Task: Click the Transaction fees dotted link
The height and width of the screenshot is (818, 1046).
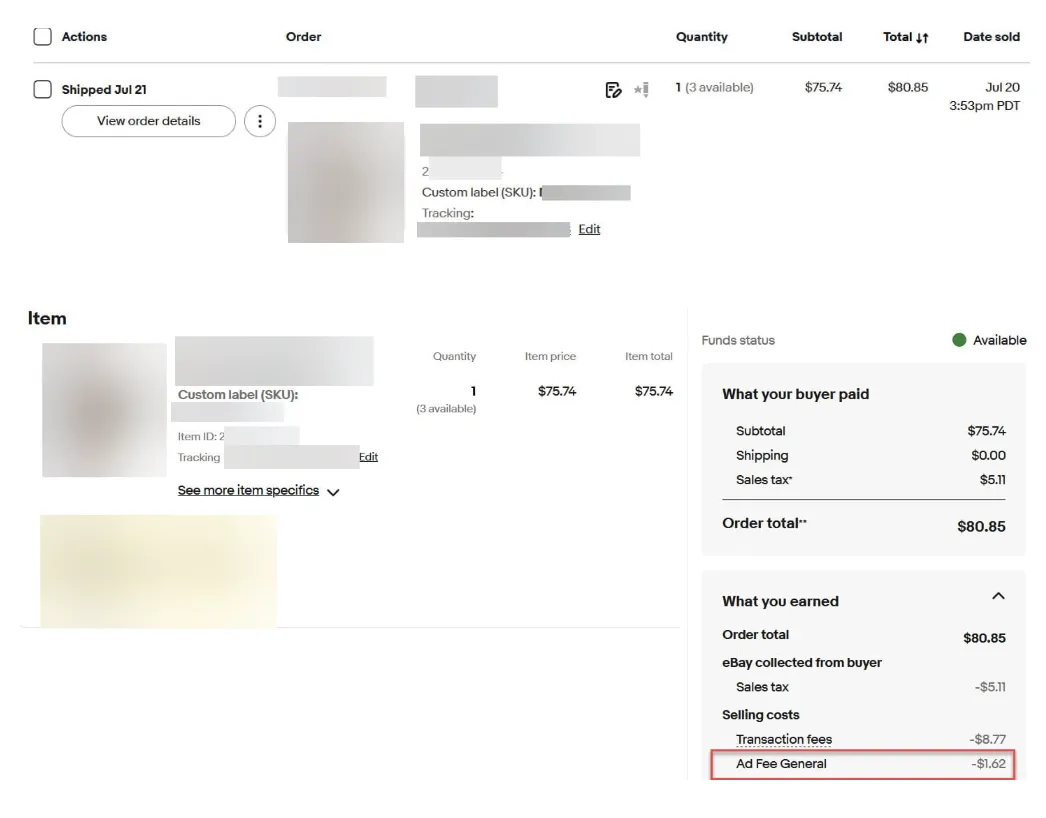Action: [x=784, y=739]
